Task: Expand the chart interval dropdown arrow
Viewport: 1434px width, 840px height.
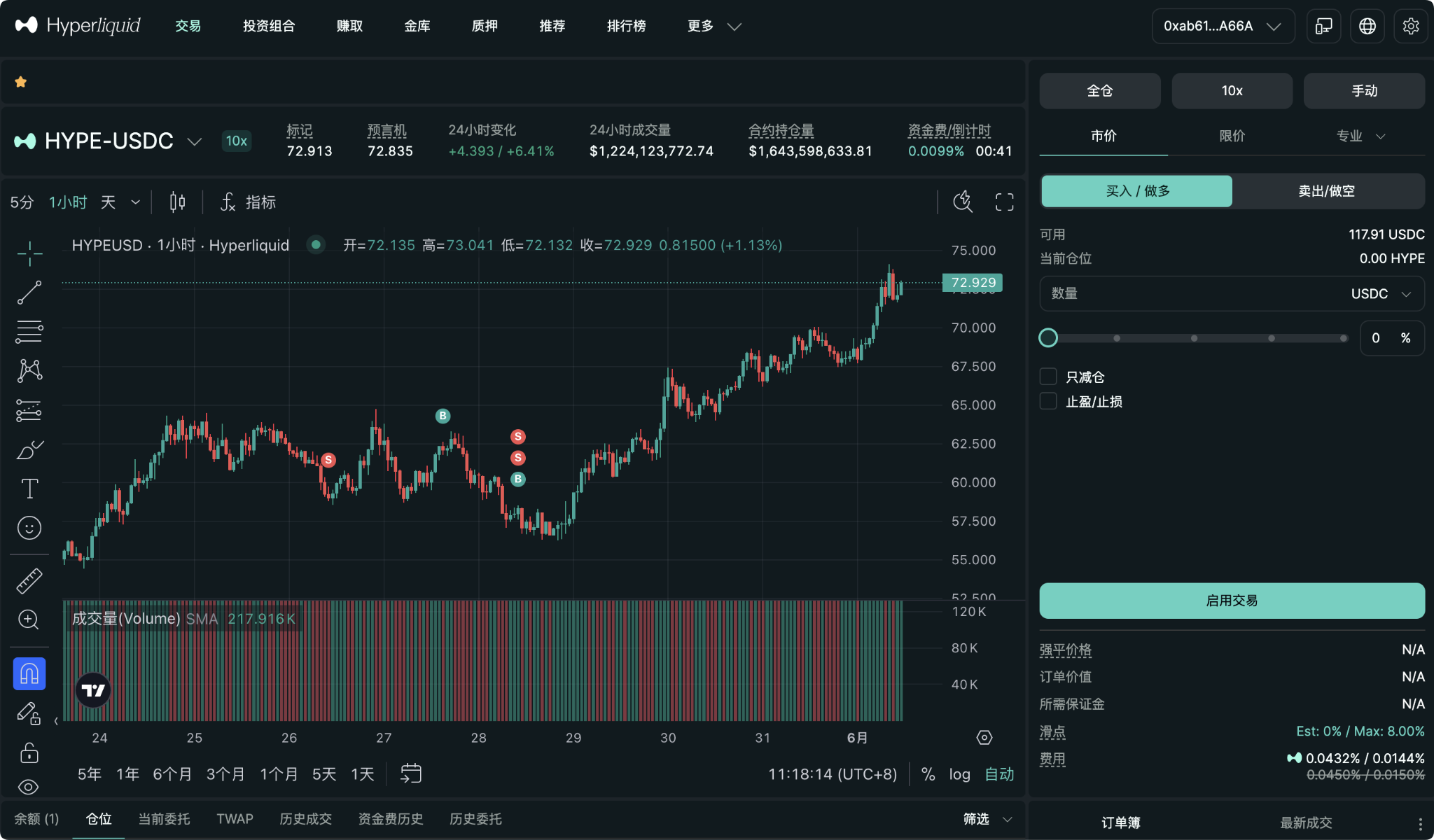Action: (x=136, y=202)
